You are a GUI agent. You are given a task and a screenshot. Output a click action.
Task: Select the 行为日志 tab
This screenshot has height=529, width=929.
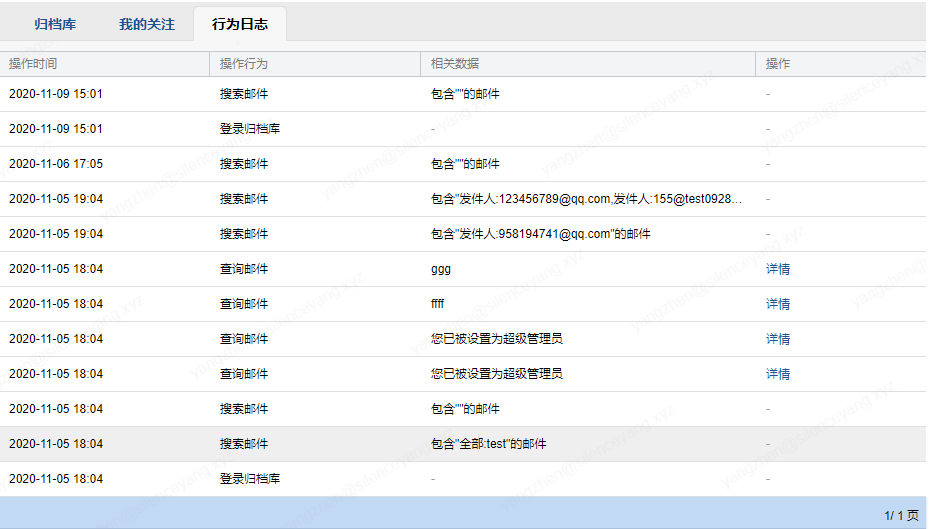coord(239,24)
